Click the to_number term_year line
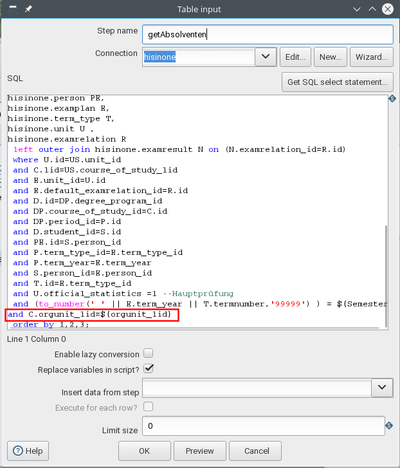The width and height of the screenshot is (400, 468). pos(200,304)
